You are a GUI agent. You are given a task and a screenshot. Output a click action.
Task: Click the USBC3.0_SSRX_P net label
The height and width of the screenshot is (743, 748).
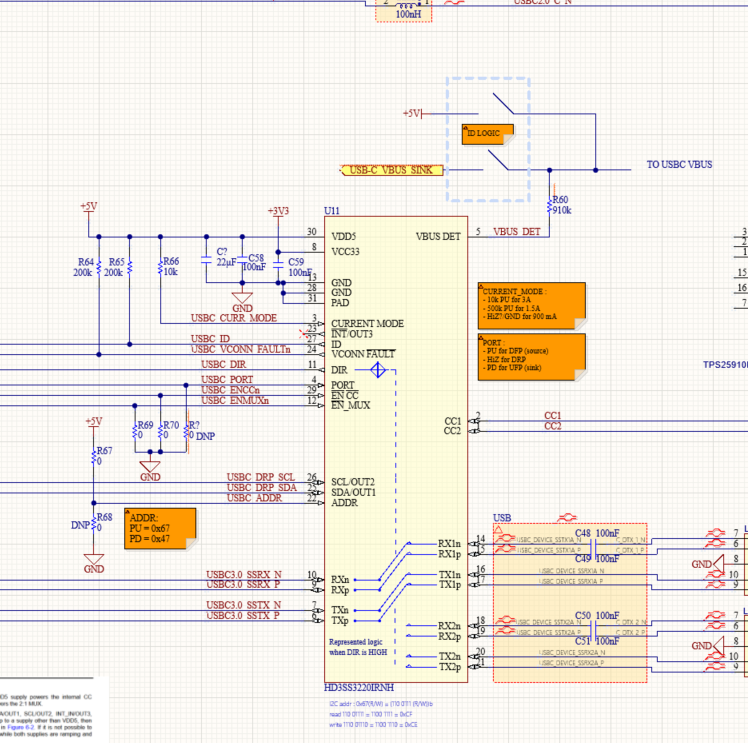[243, 585]
